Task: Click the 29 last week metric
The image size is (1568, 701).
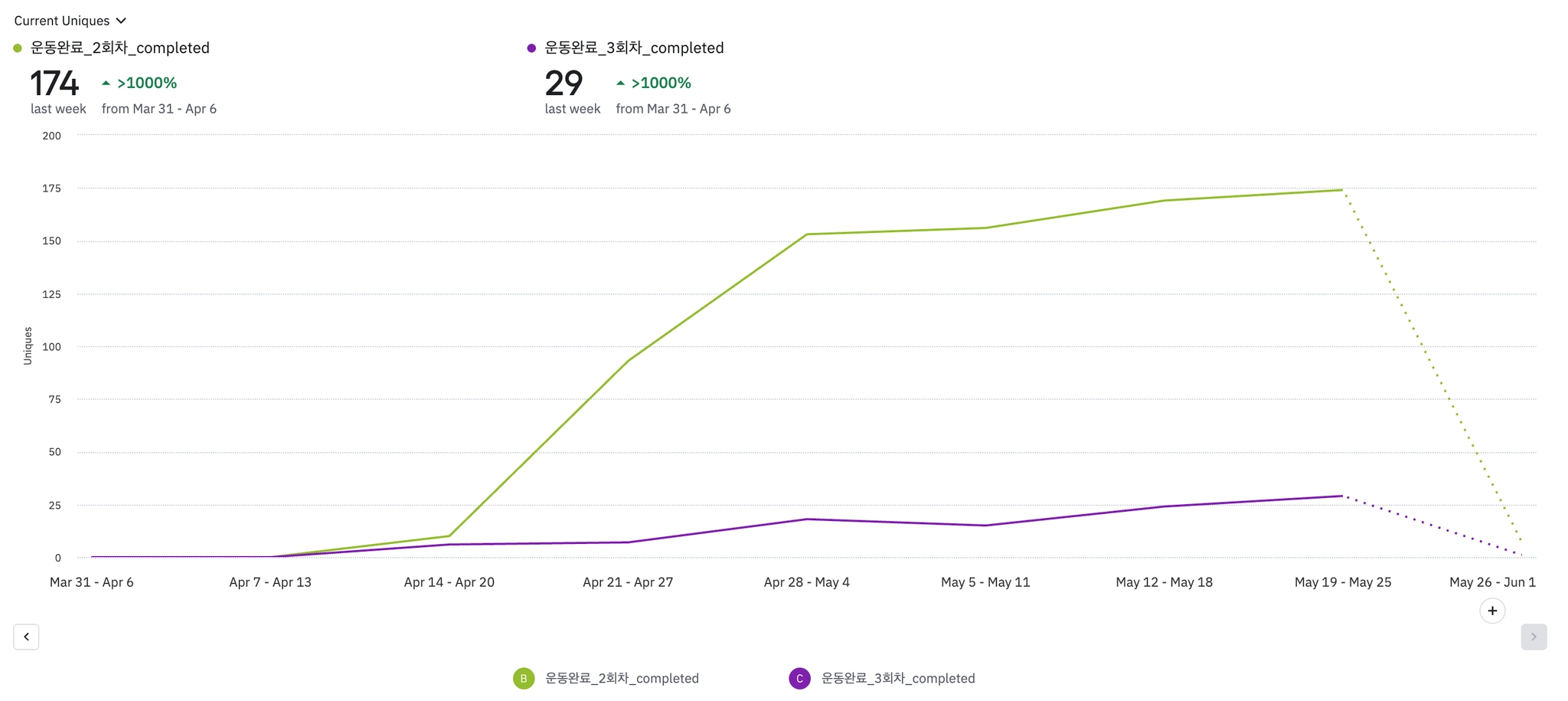Action: [563, 84]
